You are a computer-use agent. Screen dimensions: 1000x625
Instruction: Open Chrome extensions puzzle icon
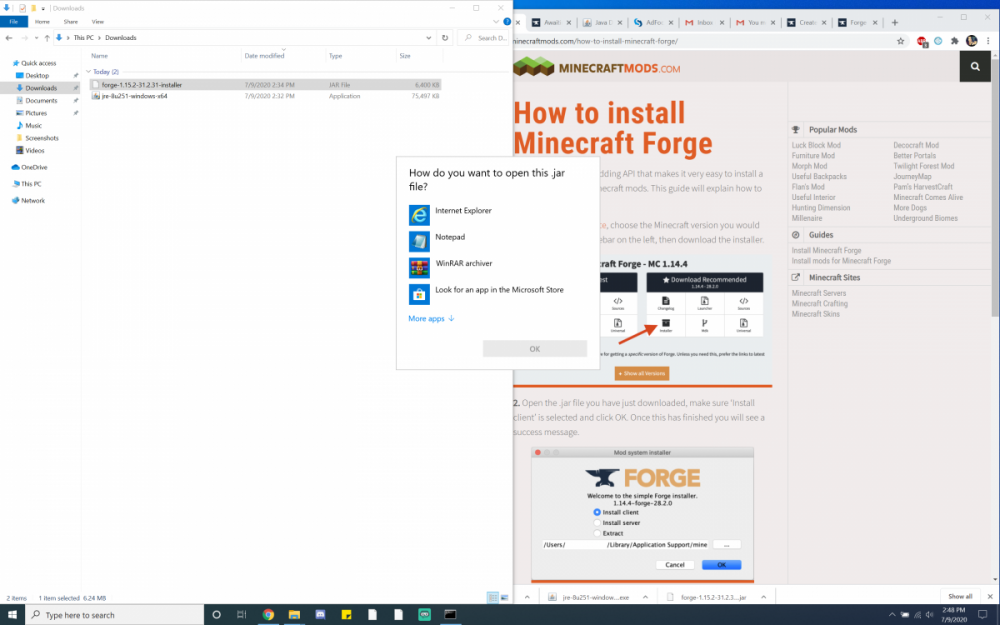coord(953,41)
